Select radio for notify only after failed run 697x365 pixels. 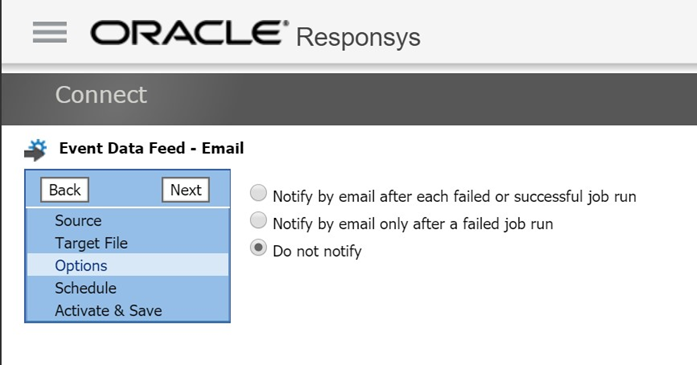[x=258, y=221]
